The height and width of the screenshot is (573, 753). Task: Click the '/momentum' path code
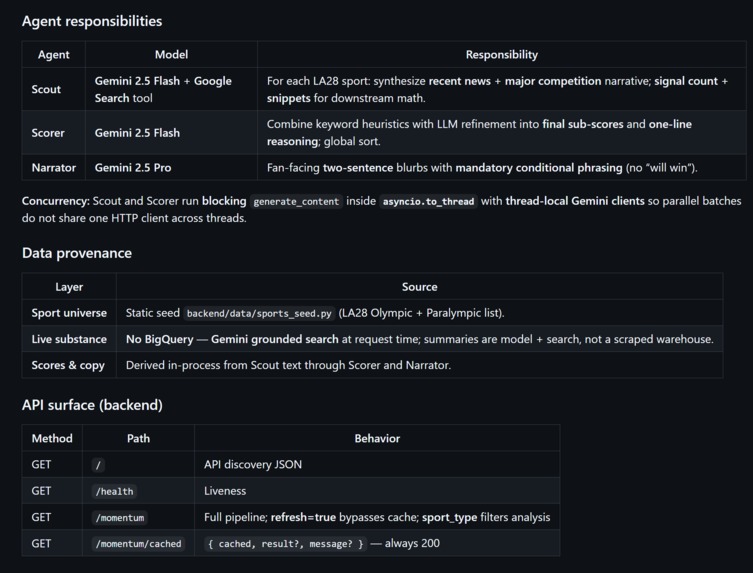click(120, 518)
